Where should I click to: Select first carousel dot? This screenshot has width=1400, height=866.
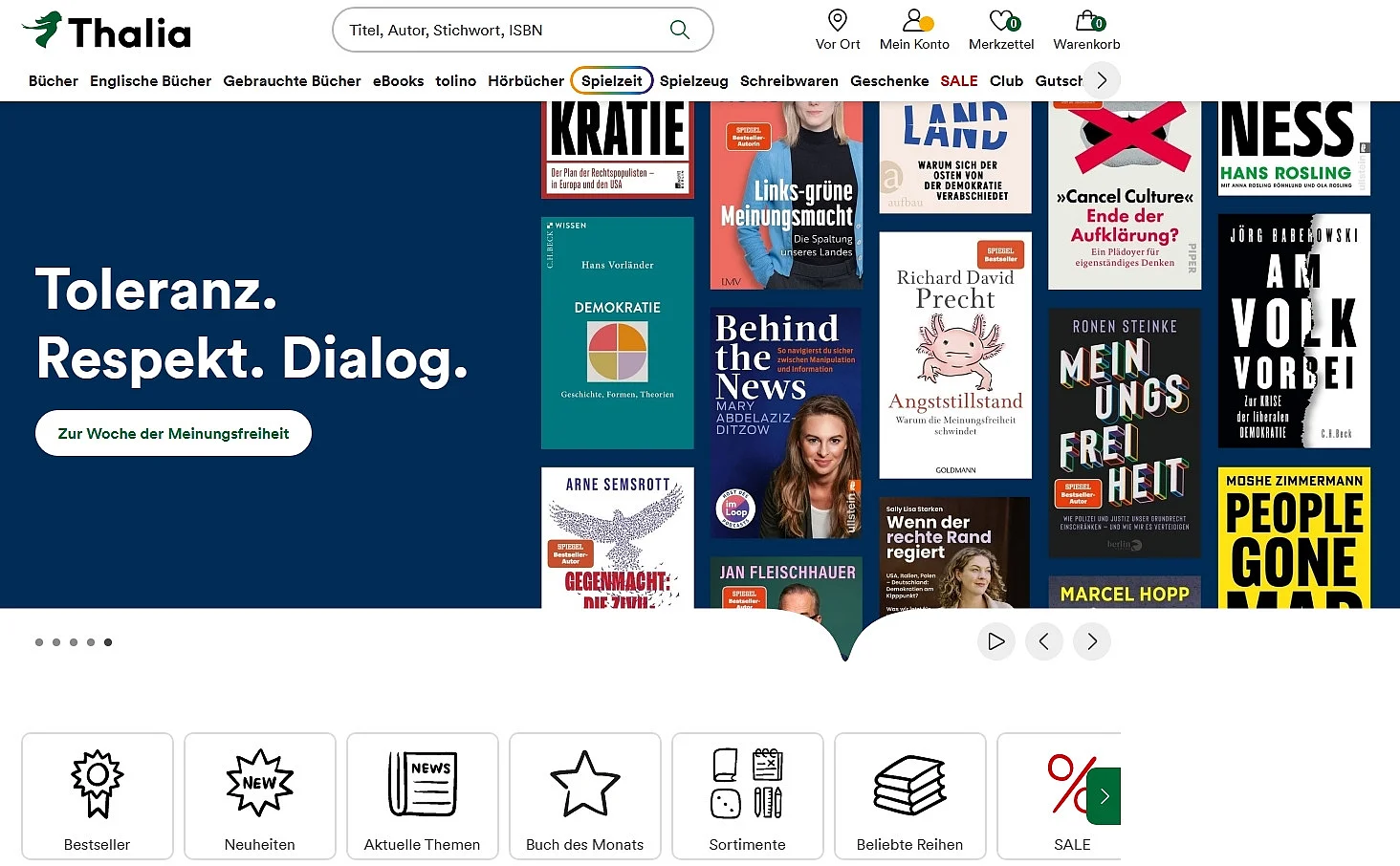(39, 642)
